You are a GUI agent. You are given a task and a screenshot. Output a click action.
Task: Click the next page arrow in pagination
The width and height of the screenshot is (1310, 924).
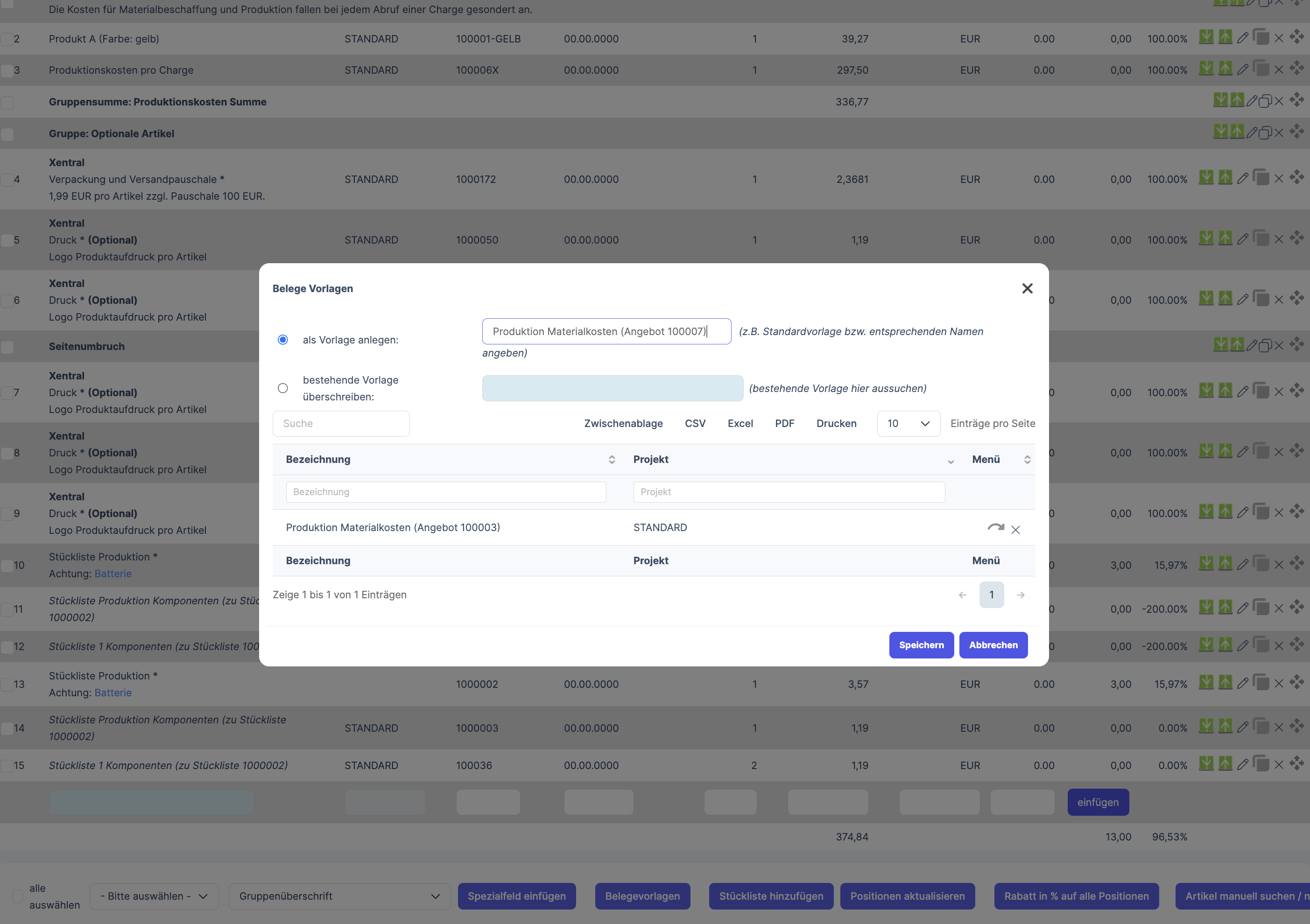tap(1021, 595)
